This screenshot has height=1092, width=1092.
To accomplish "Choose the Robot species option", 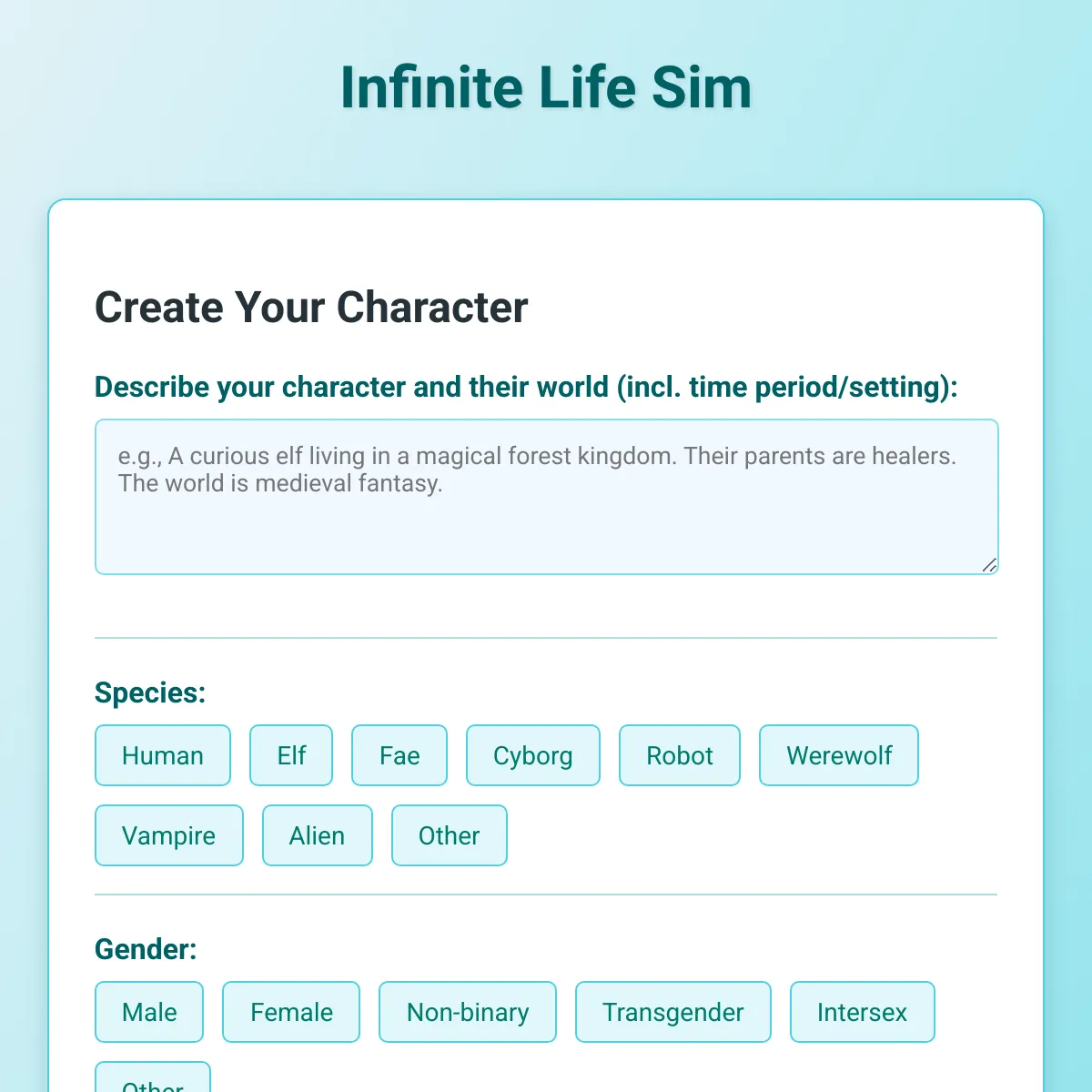I will click(680, 755).
